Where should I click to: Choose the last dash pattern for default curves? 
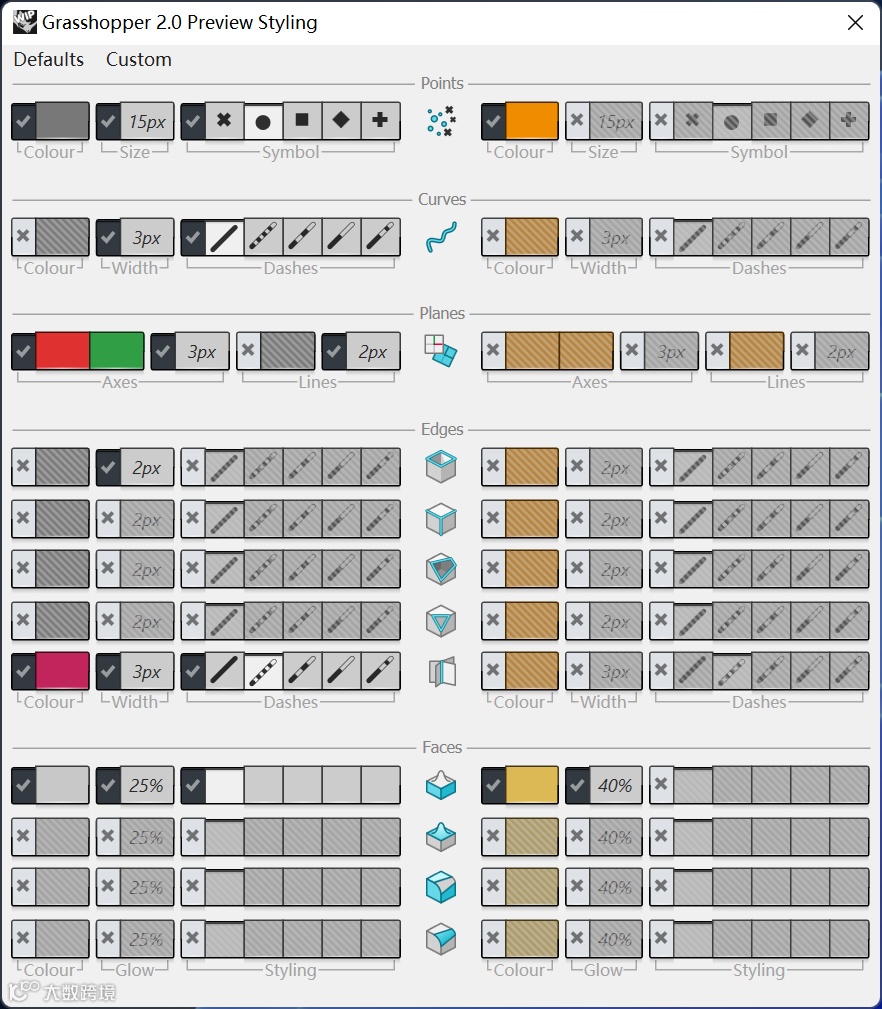pos(380,237)
